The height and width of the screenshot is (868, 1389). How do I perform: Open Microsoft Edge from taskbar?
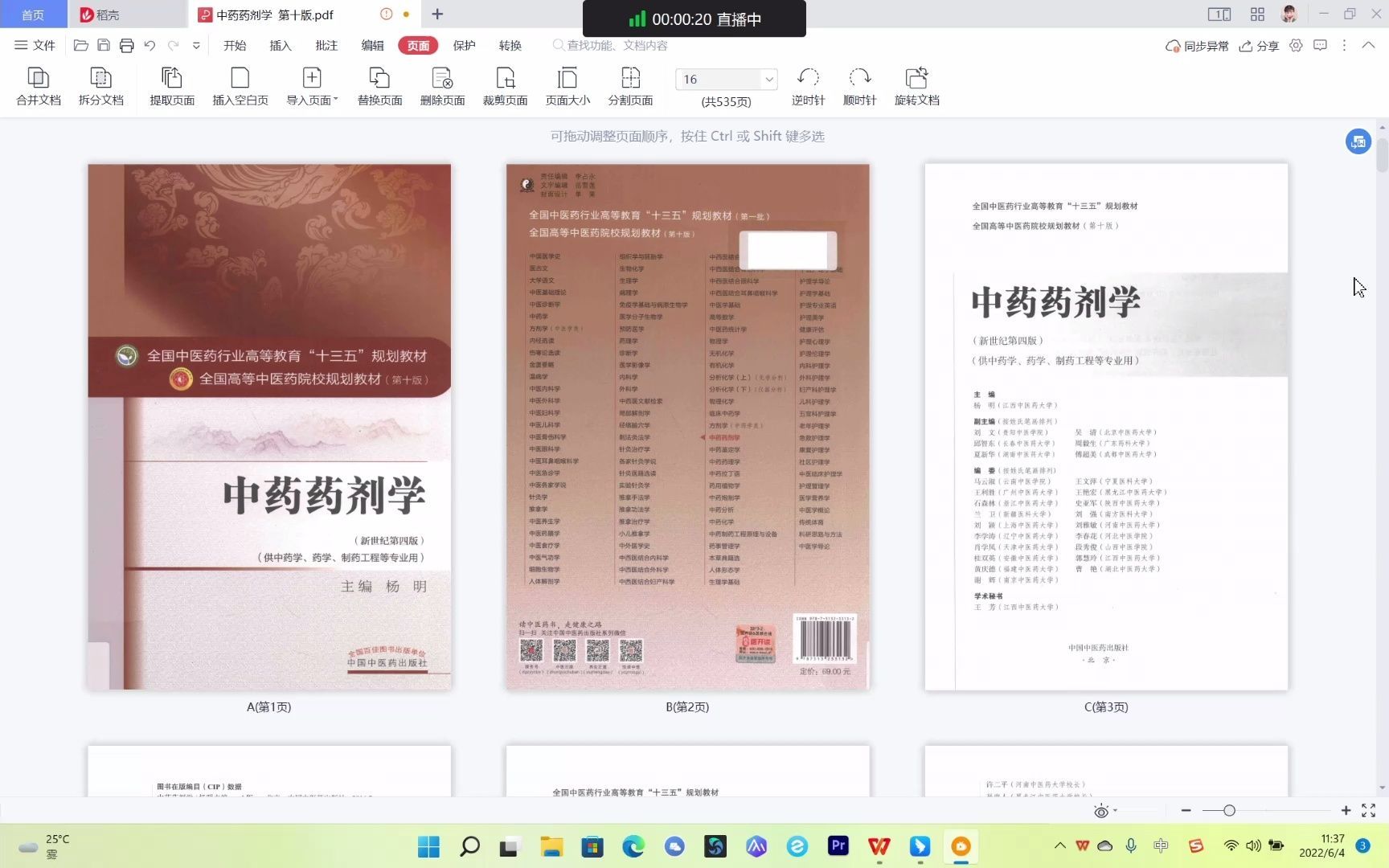[633, 846]
